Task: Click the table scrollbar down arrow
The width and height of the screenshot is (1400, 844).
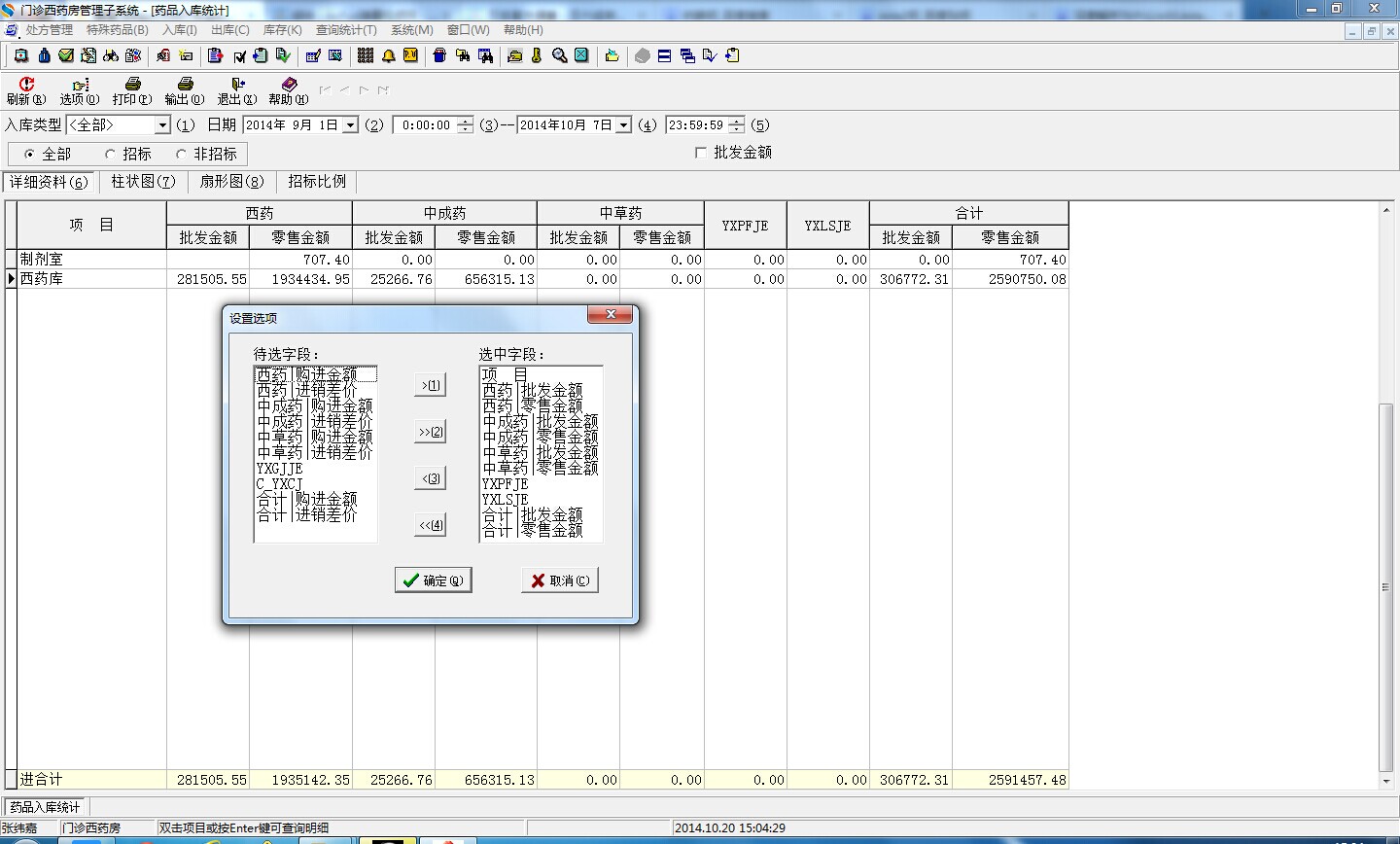Action: (1386, 781)
